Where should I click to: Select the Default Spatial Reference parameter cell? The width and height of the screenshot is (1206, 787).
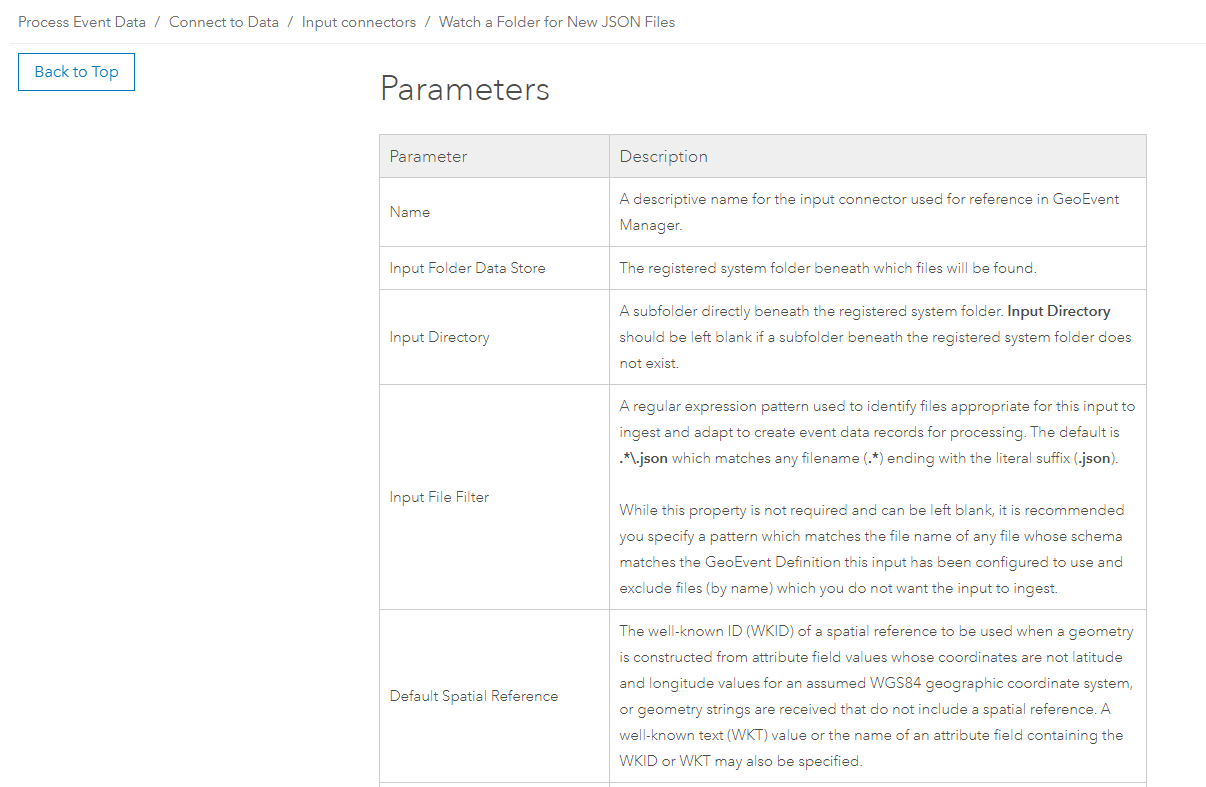(474, 696)
